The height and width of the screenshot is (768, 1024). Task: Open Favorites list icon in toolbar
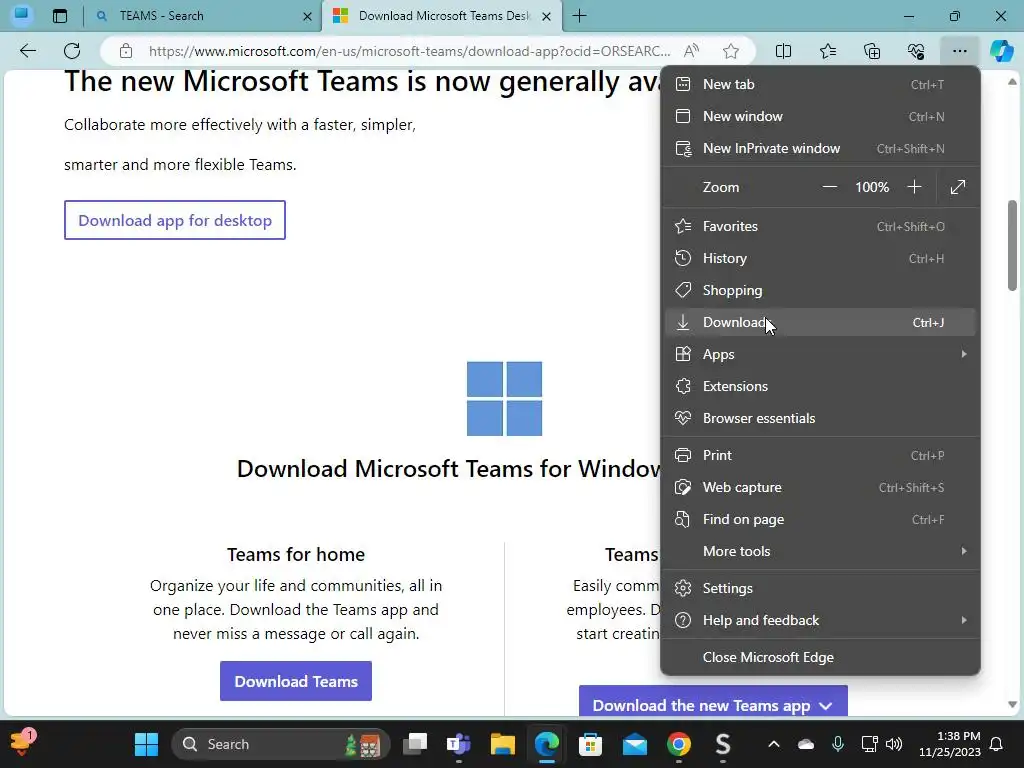tap(827, 51)
